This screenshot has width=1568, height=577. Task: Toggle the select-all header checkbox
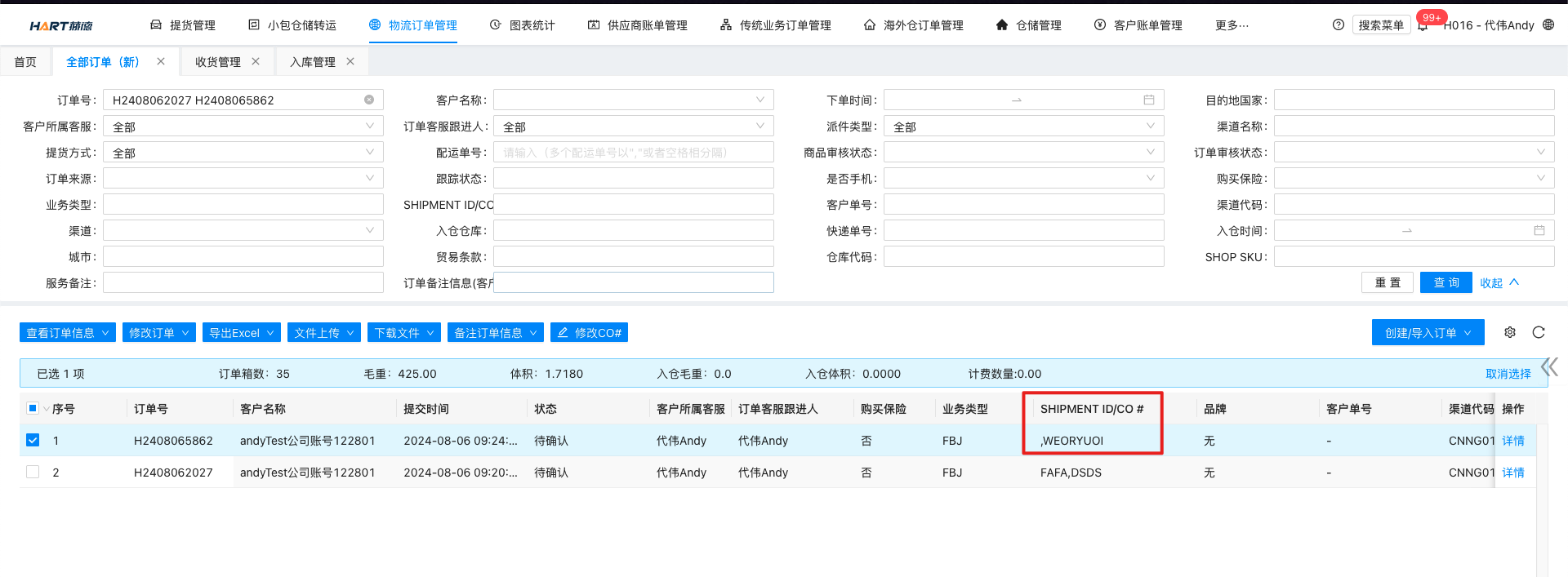click(x=33, y=408)
